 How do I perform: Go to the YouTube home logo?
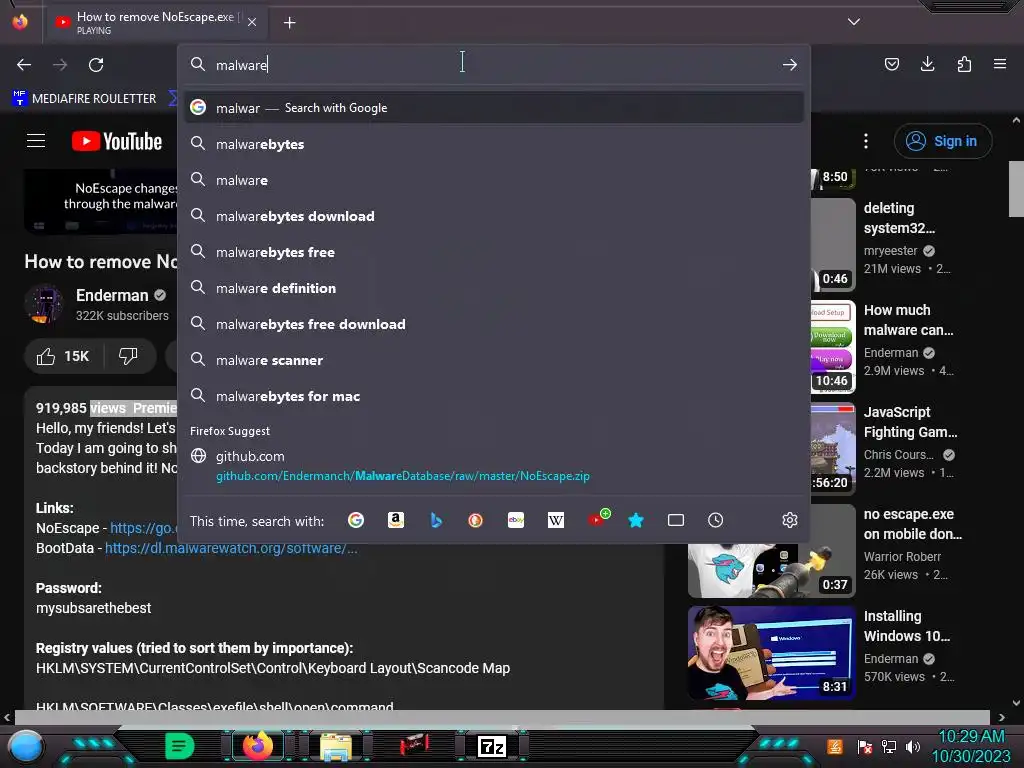[x=117, y=141]
